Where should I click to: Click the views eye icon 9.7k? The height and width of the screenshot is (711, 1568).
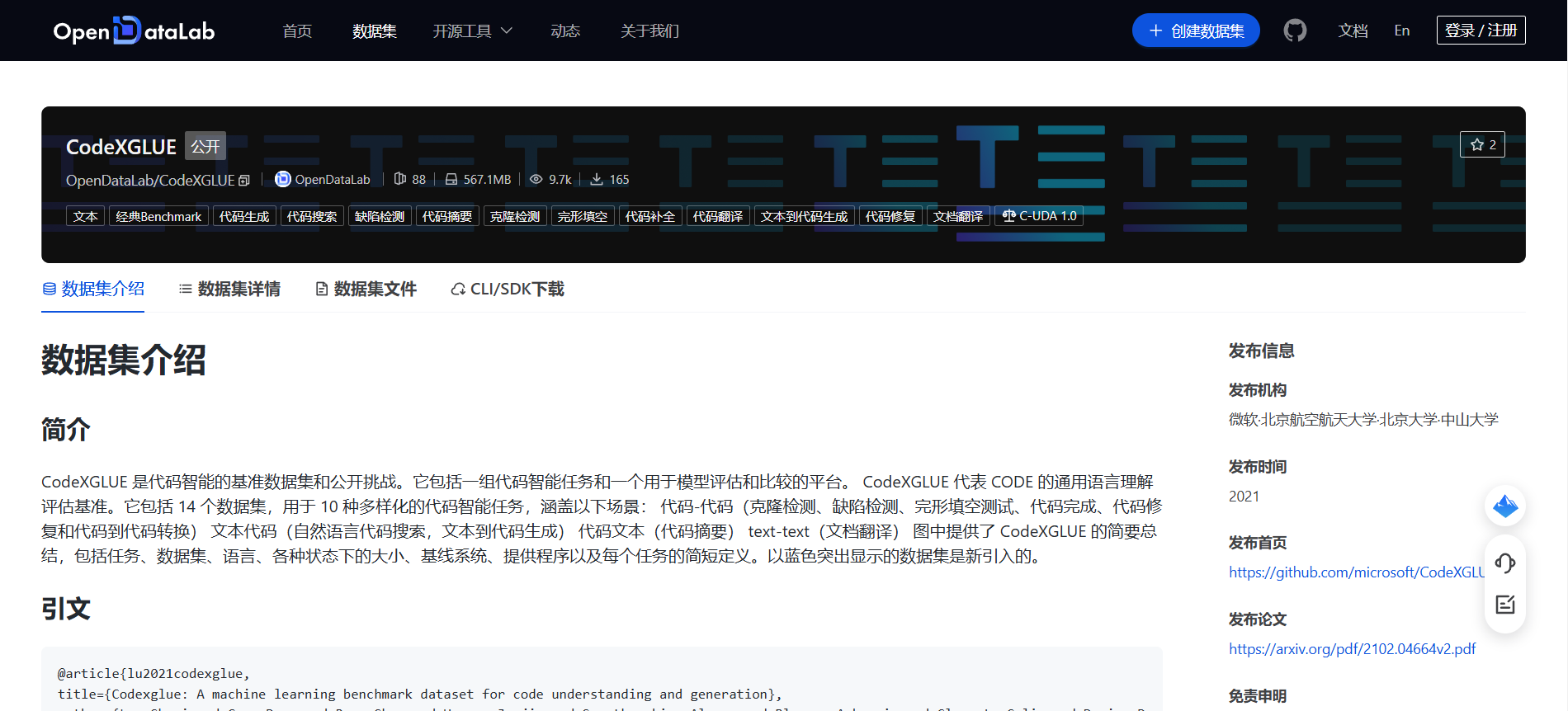536,179
